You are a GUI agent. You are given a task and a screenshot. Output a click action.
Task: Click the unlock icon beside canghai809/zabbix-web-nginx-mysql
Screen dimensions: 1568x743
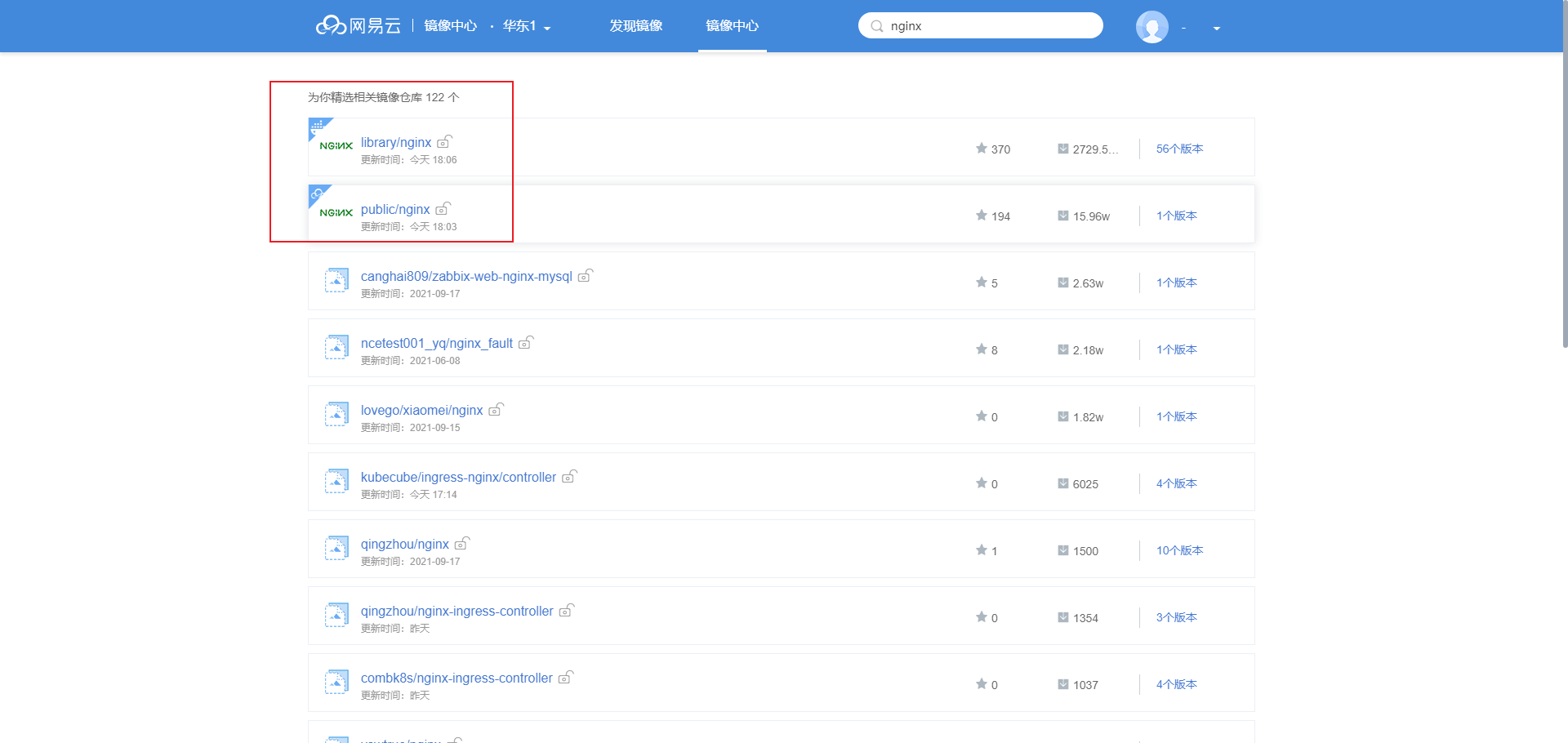[x=586, y=275]
